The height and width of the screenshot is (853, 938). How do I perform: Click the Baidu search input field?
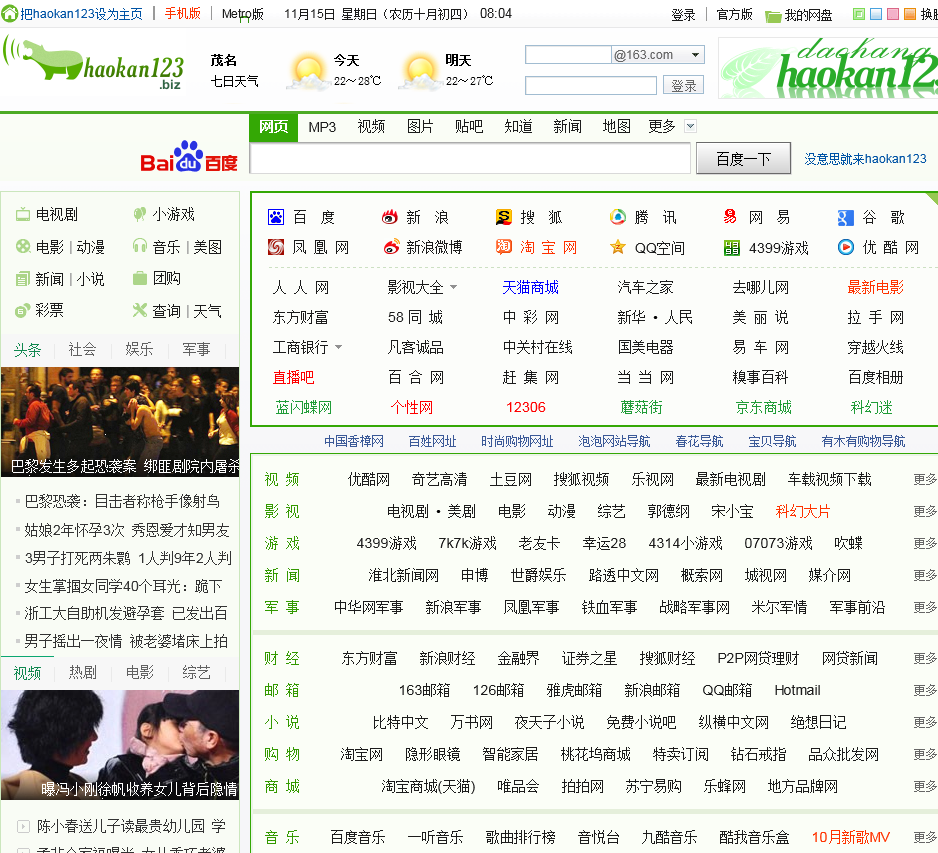[470, 159]
